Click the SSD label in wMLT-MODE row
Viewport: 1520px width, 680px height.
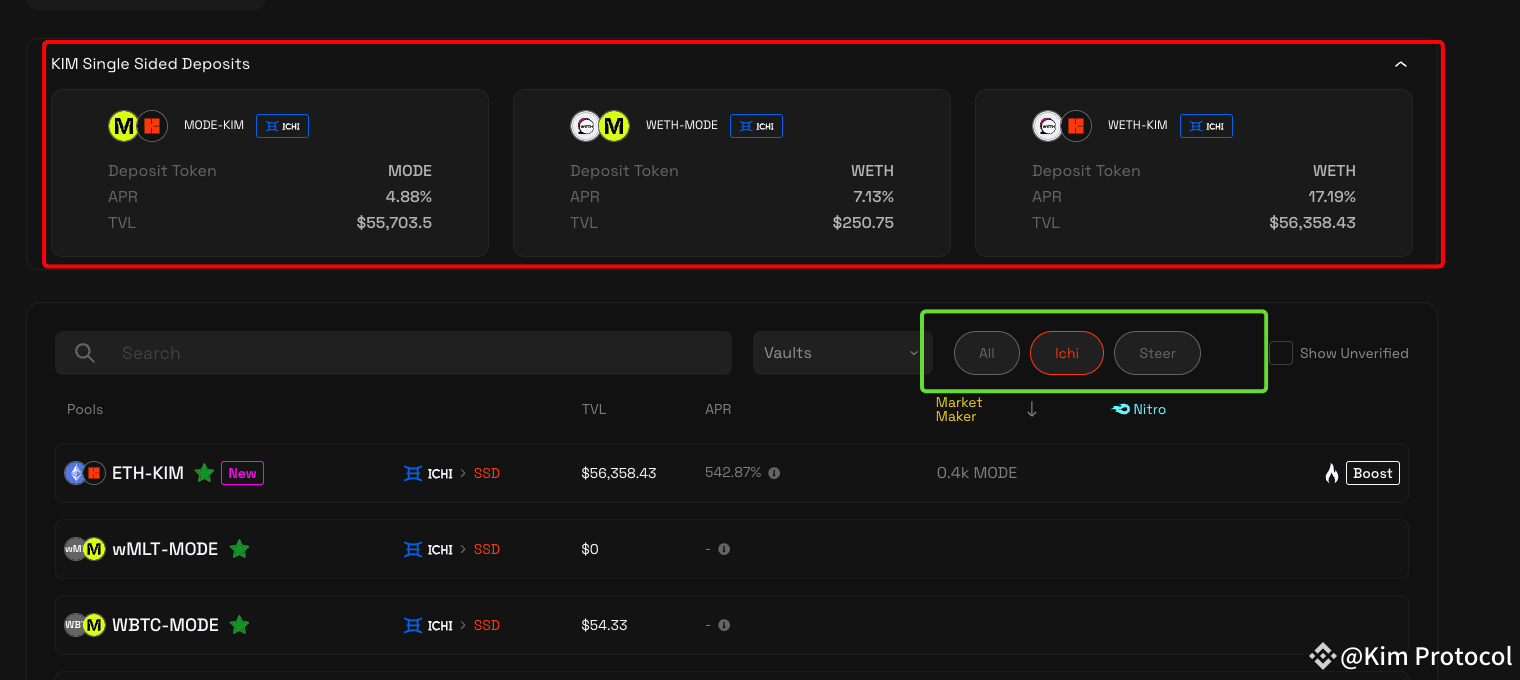[487, 549]
